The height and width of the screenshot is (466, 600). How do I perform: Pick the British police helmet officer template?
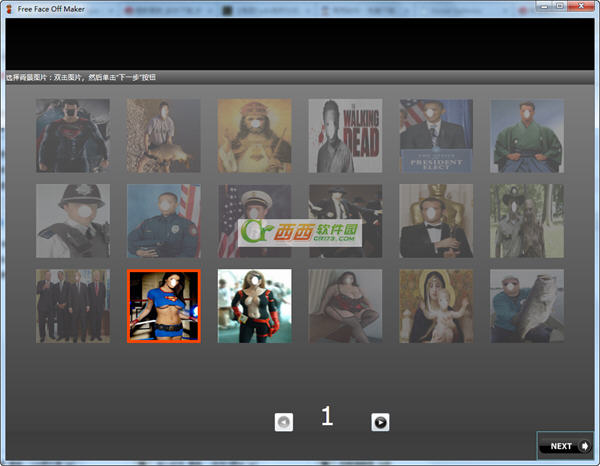point(73,221)
